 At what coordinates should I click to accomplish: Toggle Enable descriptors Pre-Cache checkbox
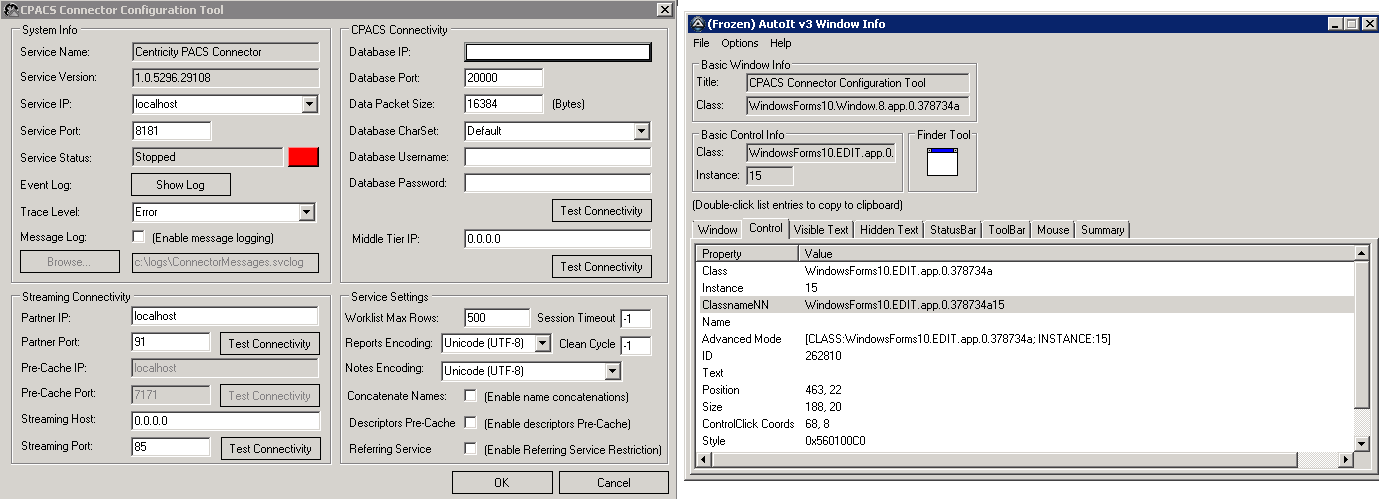(x=471, y=423)
